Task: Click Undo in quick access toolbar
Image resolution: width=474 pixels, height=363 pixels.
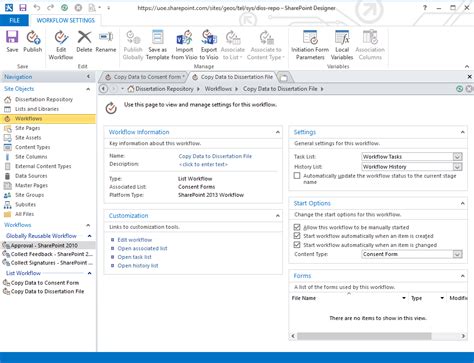Action: point(37,7)
